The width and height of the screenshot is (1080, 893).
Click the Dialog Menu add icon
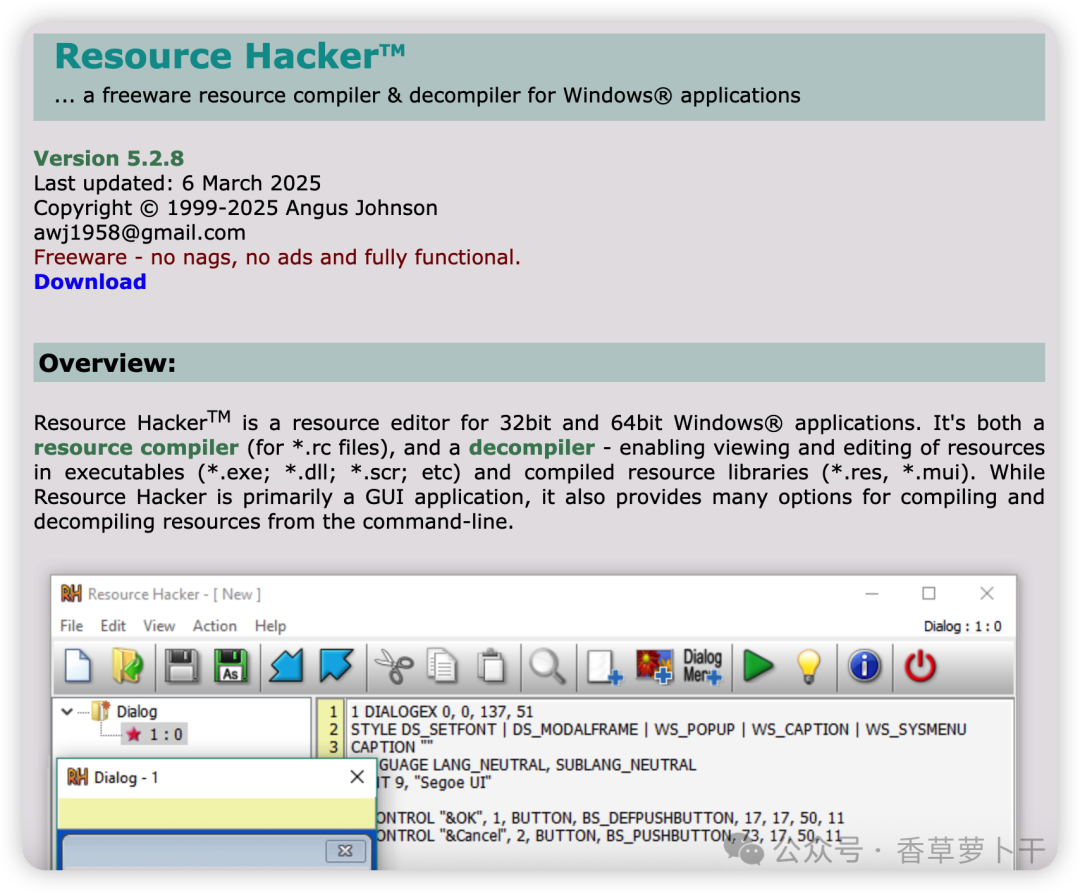[x=703, y=666]
